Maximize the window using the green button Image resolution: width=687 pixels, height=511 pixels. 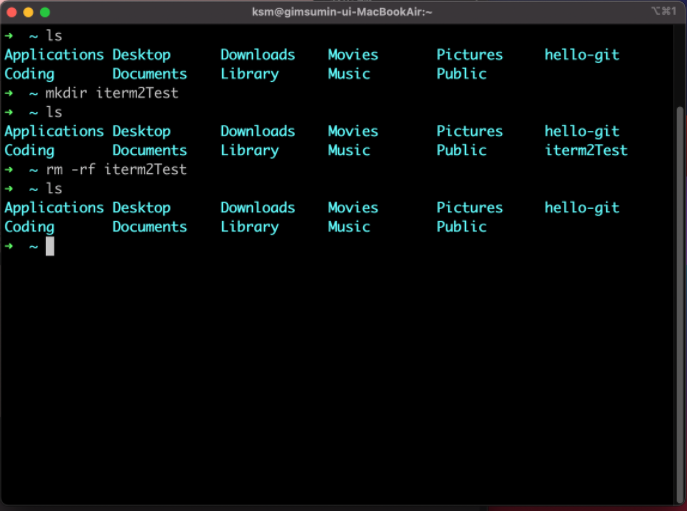[45, 12]
